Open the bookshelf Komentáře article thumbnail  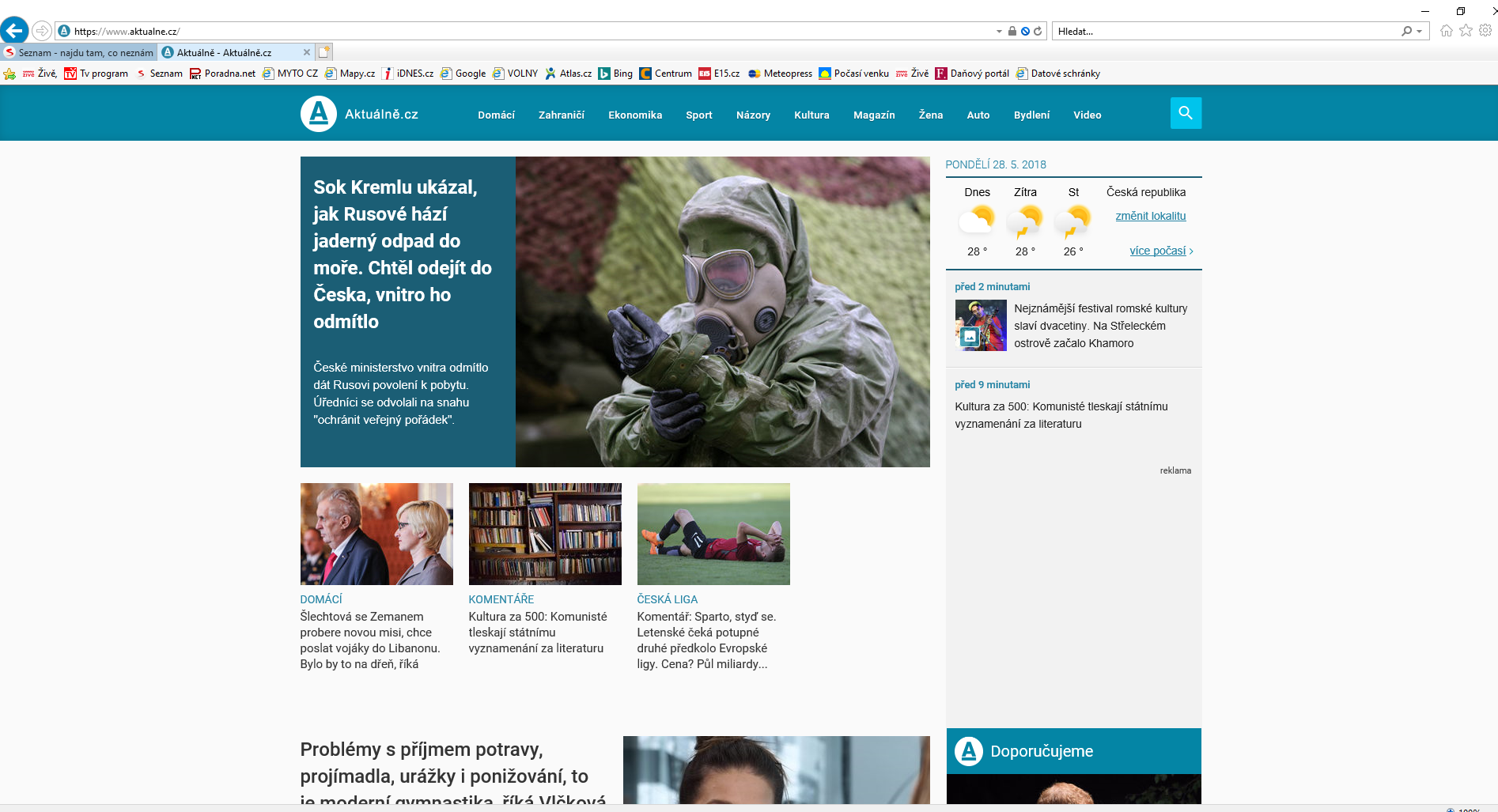545,534
